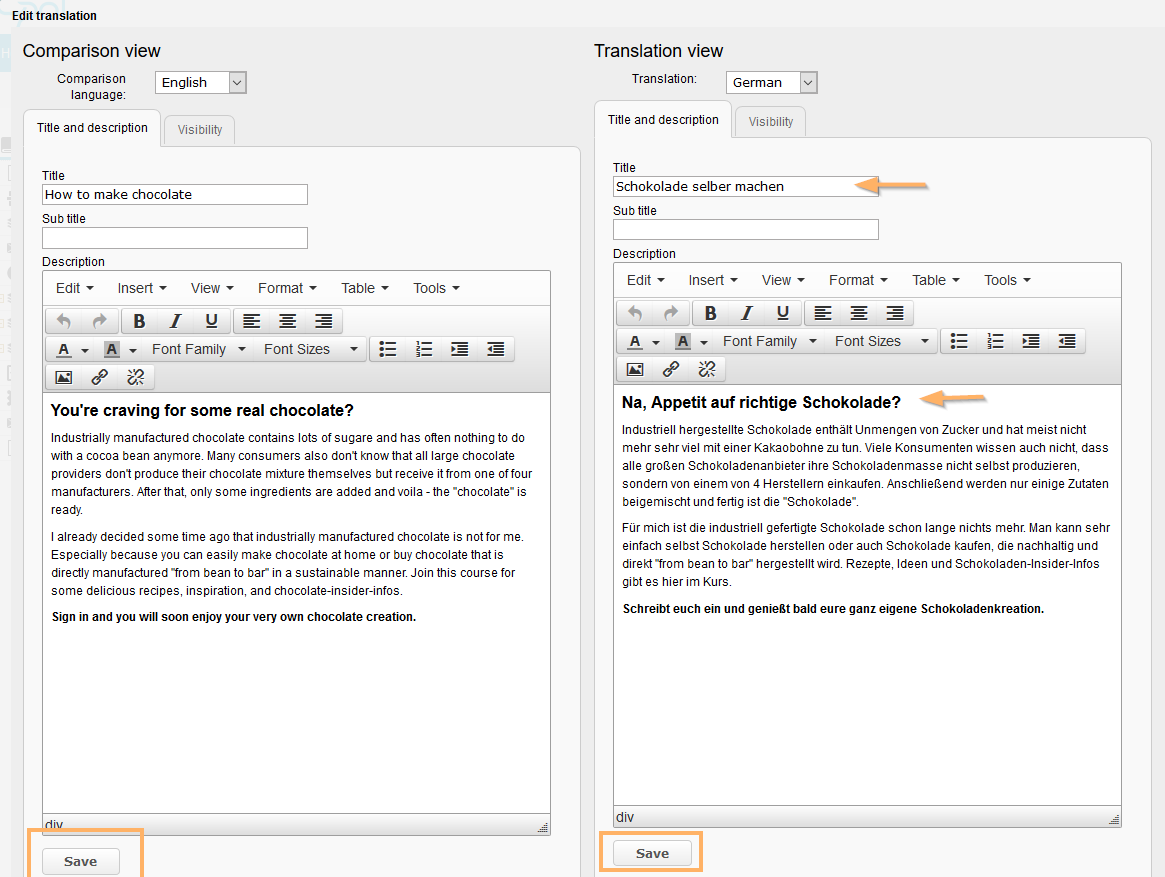Open the Comparison language dropdown set to English
The image size is (1165, 877).
[x=200, y=83]
